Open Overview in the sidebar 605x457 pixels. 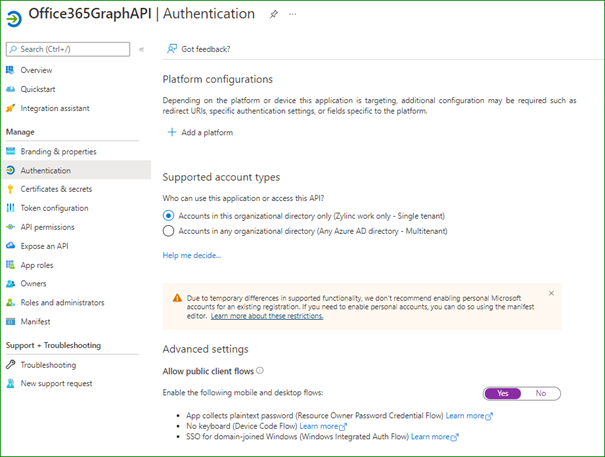coord(36,70)
